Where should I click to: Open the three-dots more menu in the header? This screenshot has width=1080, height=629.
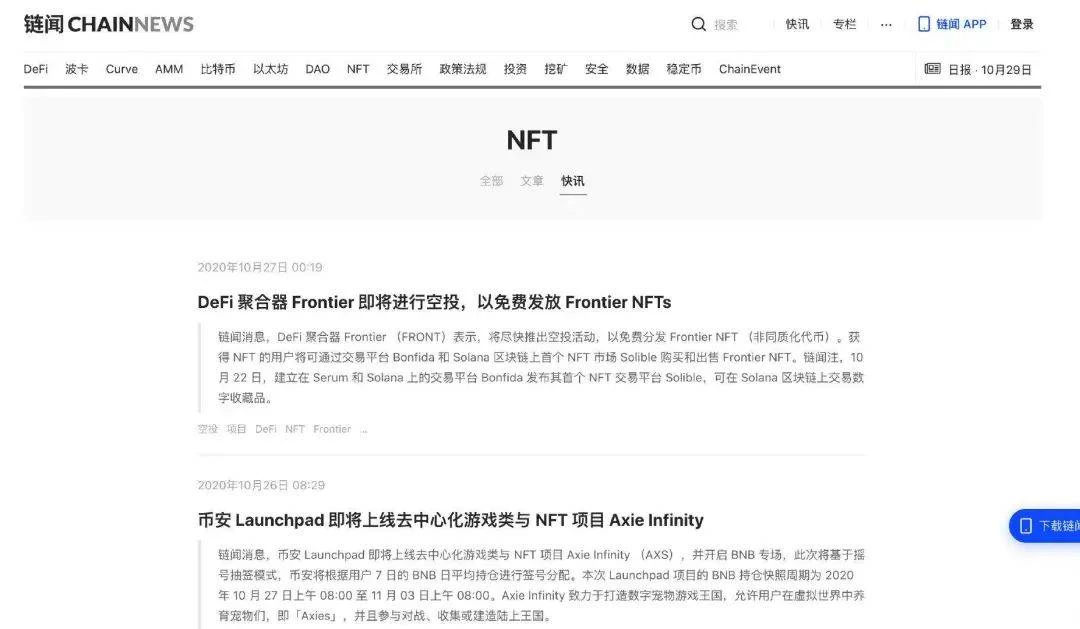[886, 25]
